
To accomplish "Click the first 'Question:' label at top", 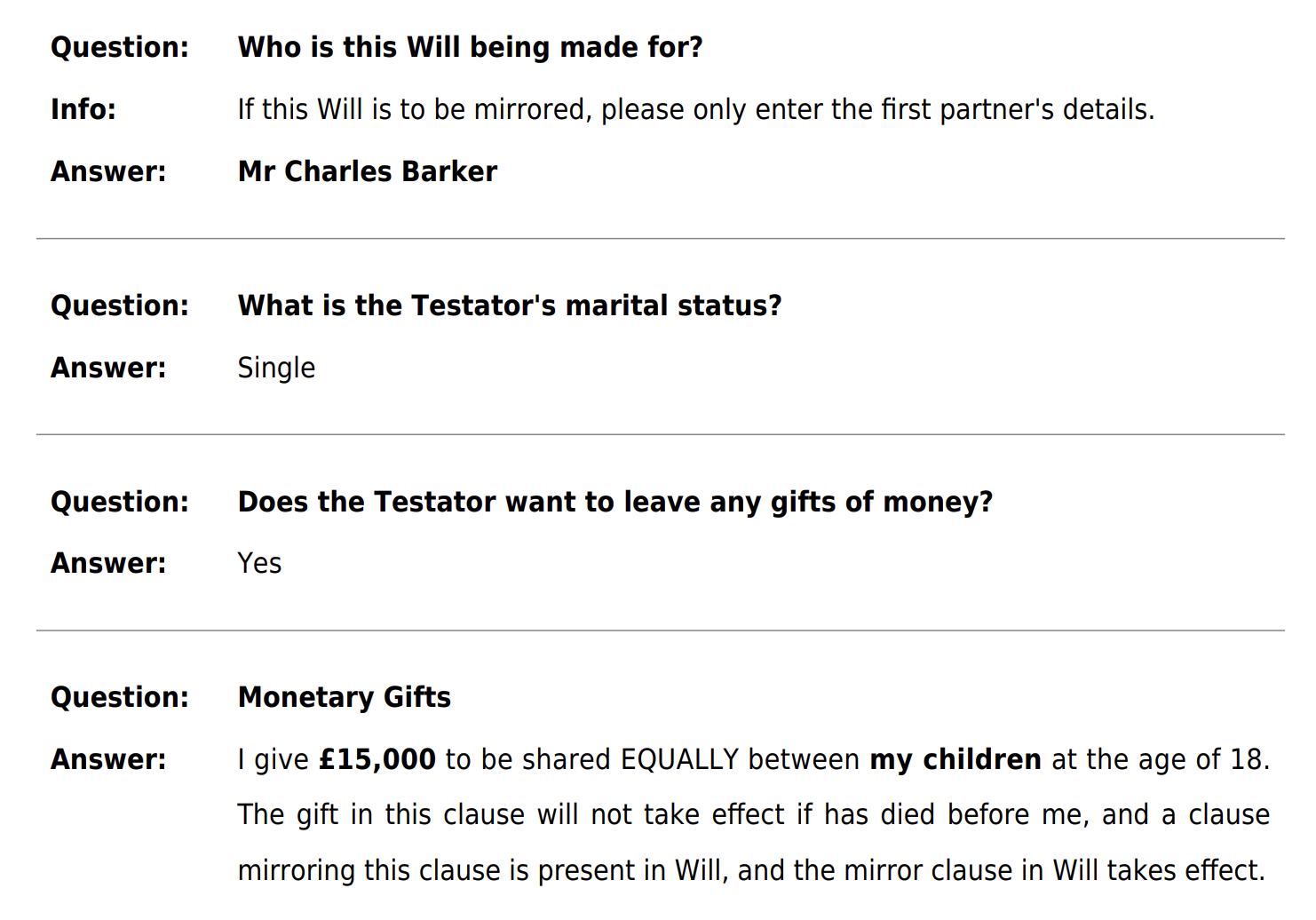I will (x=120, y=47).
